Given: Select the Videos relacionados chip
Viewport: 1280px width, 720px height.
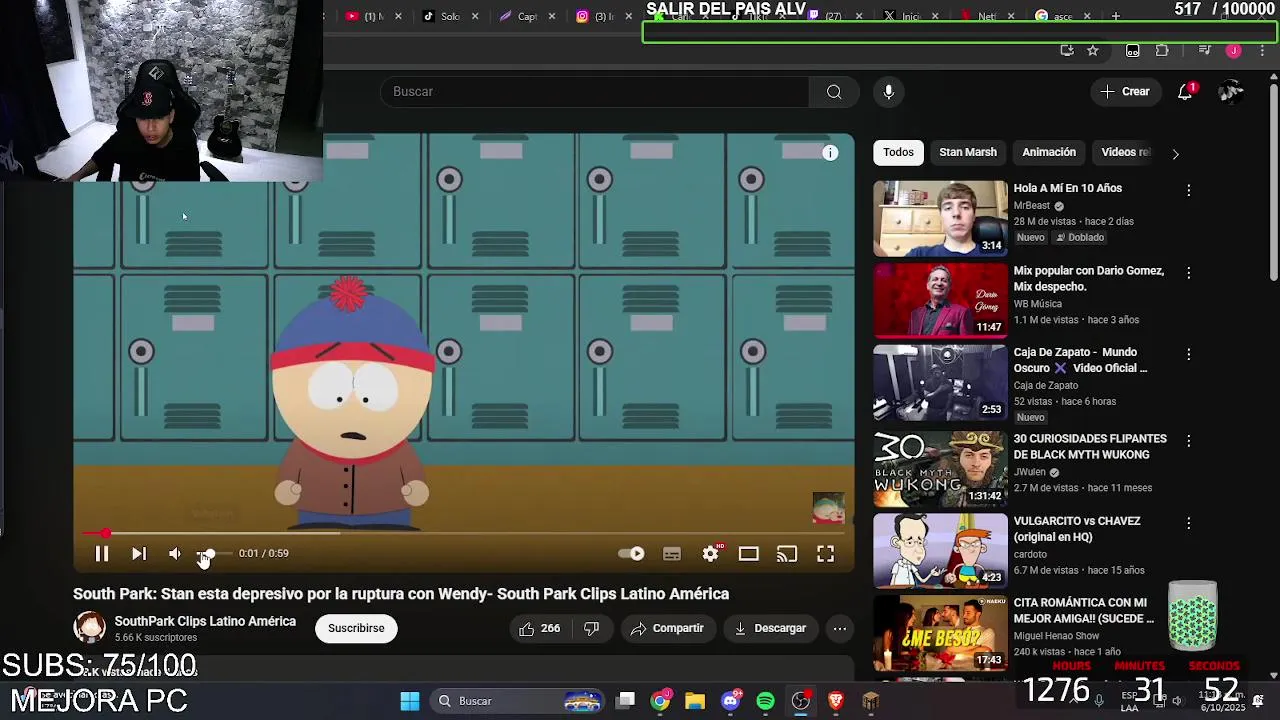Looking at the screenshot, I should [x=1125, y=152].
